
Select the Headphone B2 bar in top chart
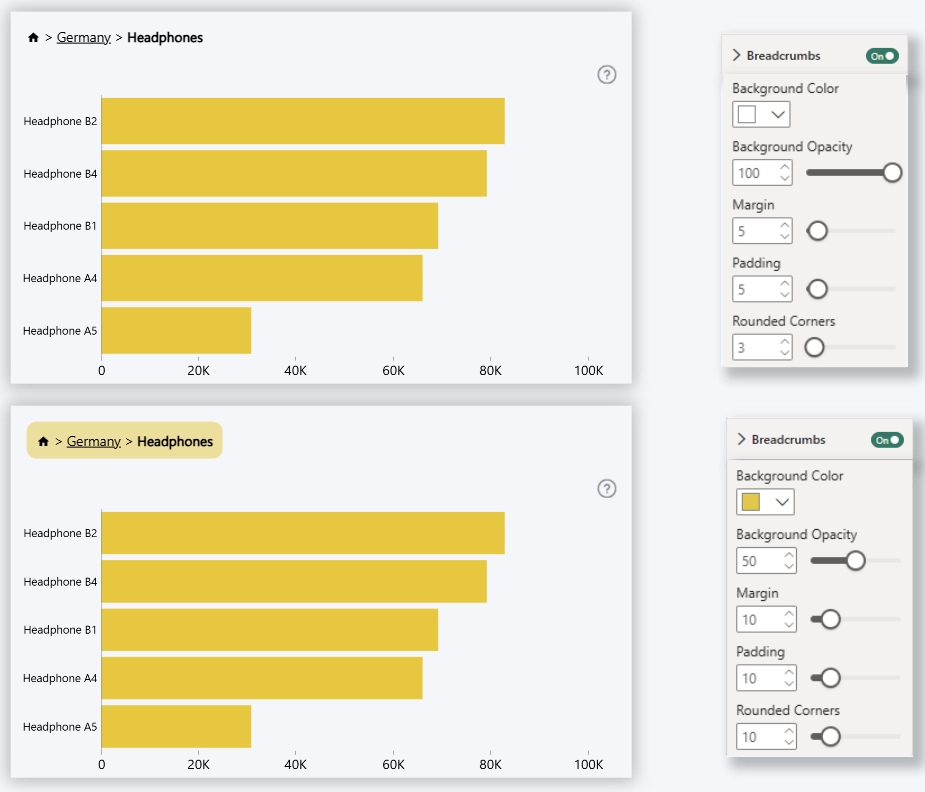(x=302, y=121)
